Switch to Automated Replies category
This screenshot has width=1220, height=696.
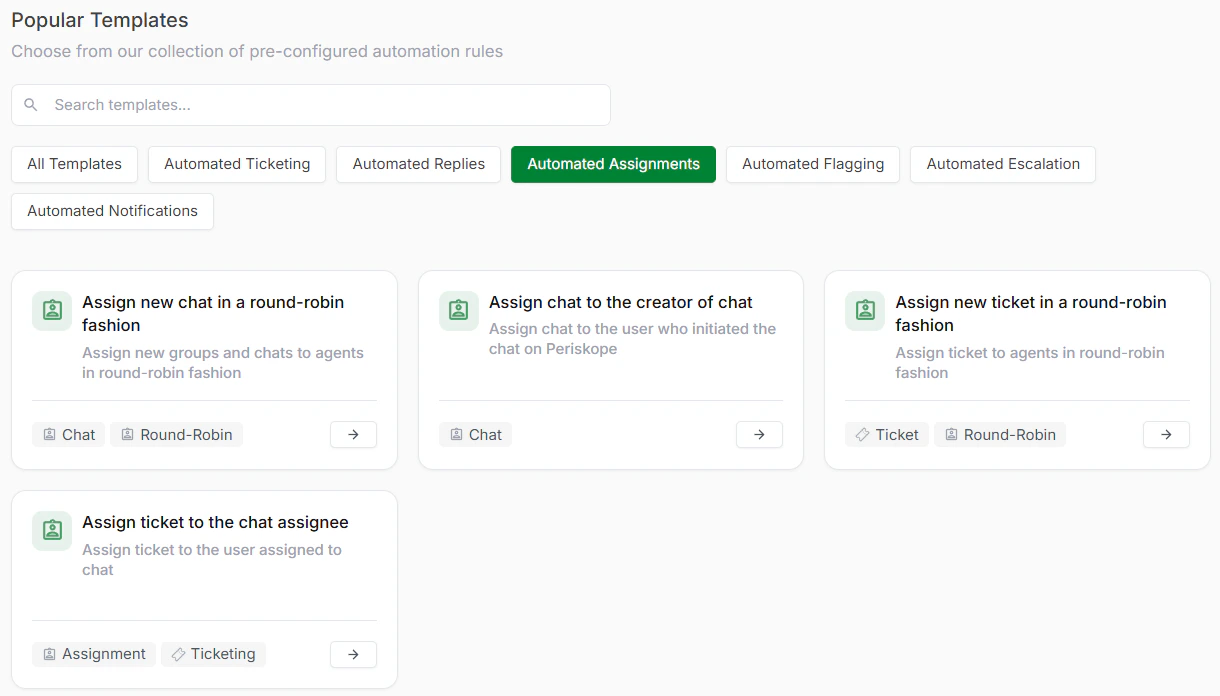coord(418,164)
